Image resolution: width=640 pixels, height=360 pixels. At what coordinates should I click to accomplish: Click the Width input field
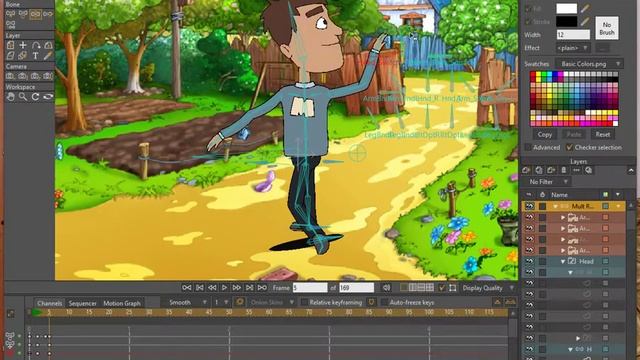(573, 35)
